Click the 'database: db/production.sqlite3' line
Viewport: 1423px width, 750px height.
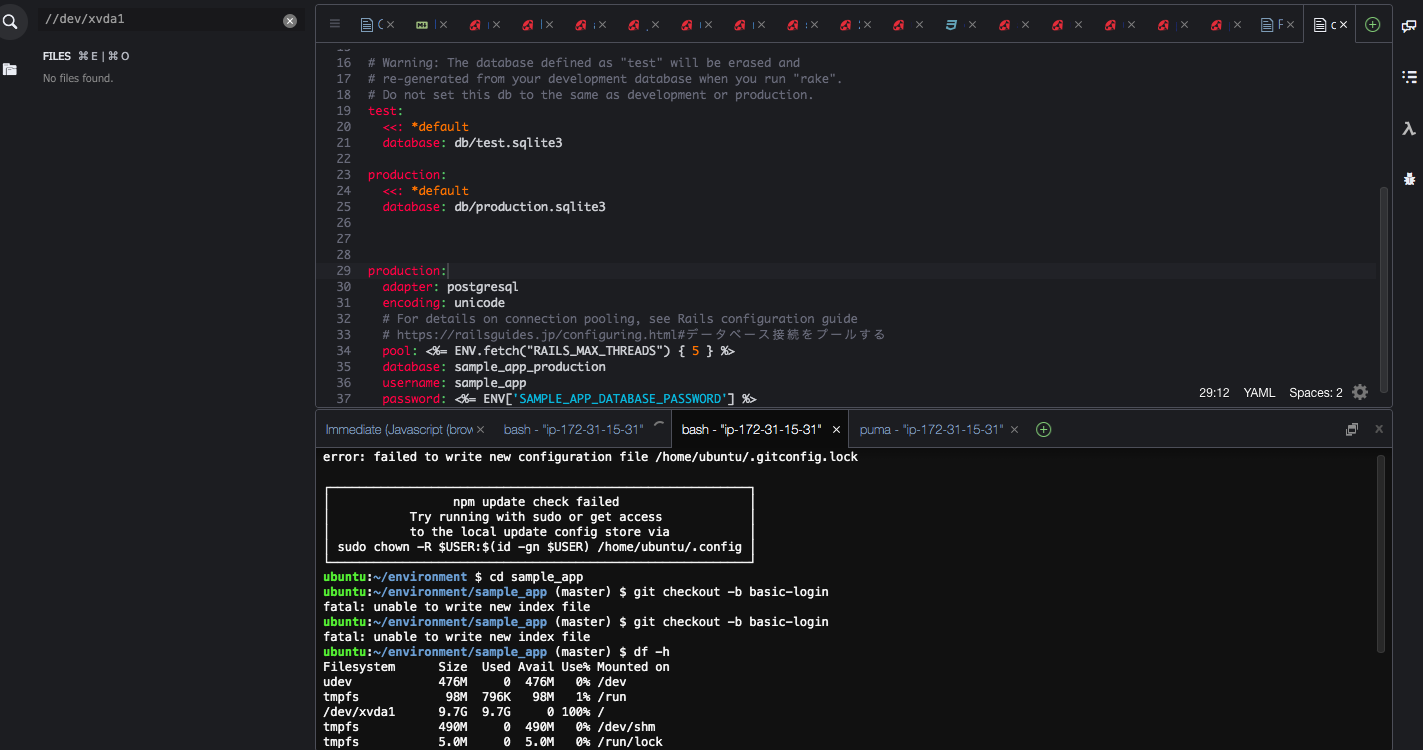click(x=494, y=207)
